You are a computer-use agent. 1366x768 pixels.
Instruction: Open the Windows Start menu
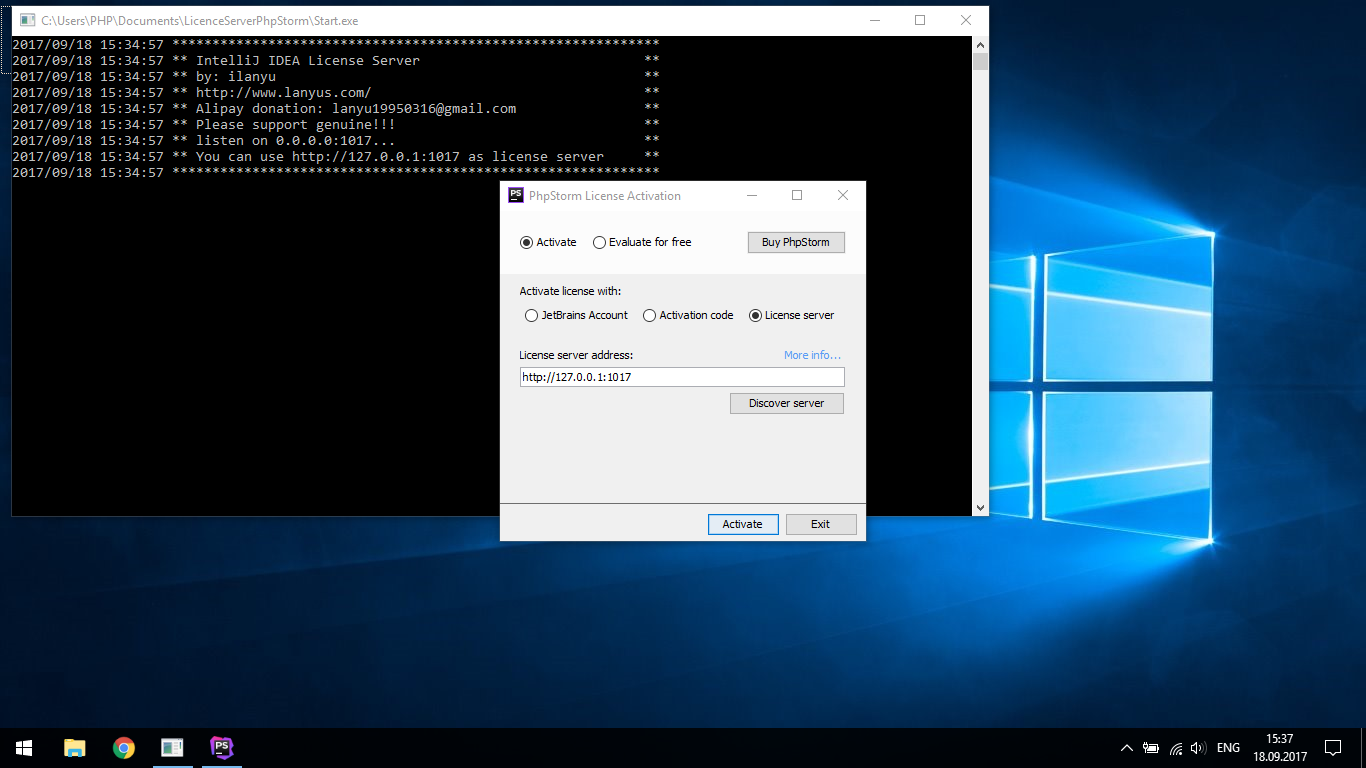23,747
